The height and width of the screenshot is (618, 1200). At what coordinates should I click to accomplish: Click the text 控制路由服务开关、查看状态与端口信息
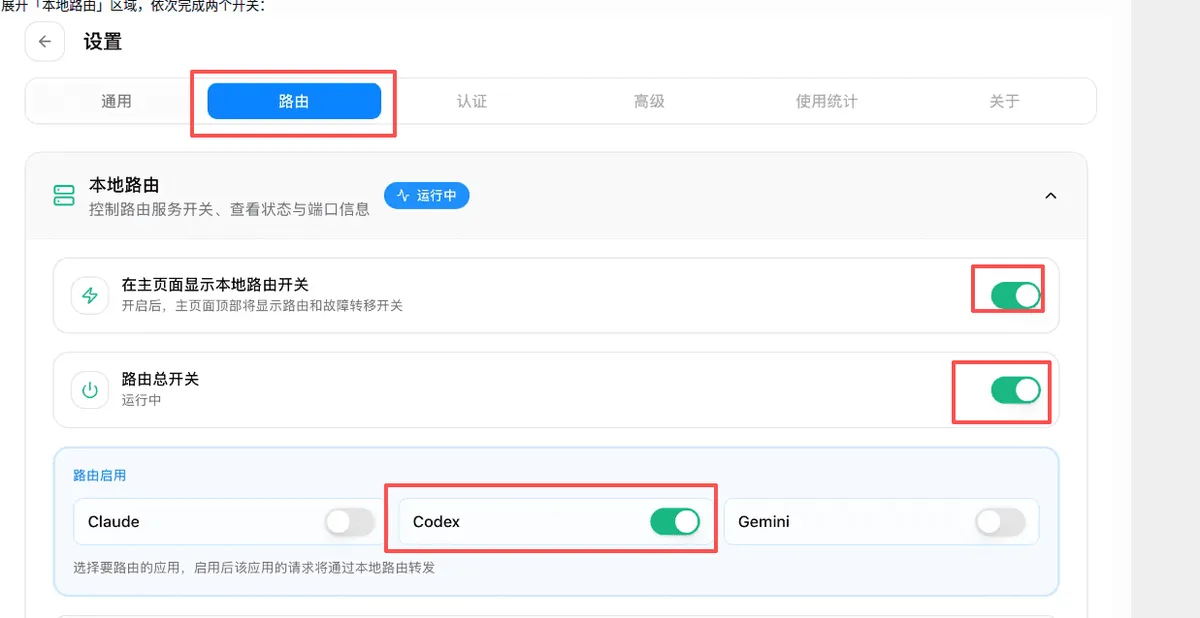(x=229, y=209)
